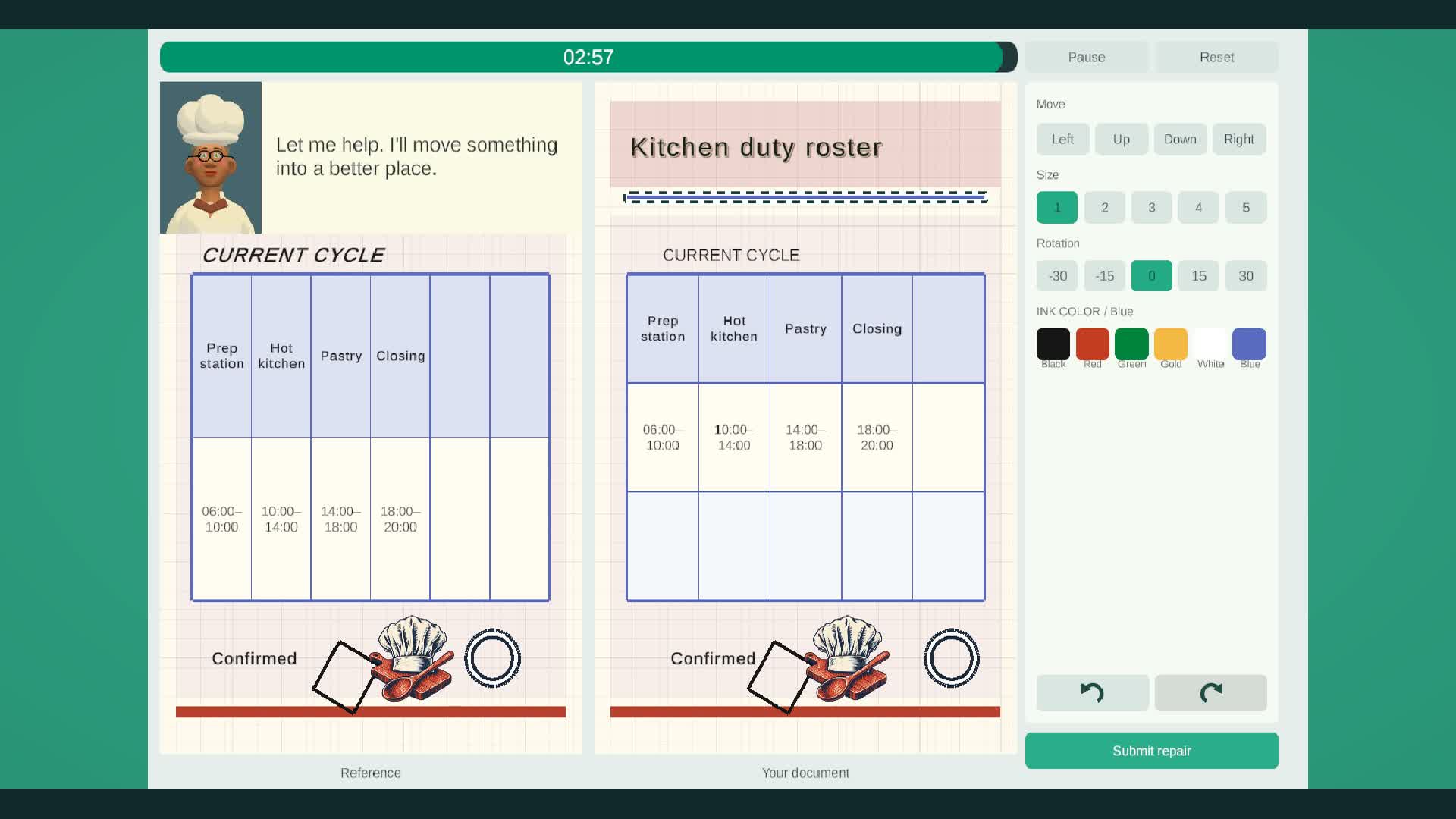Select size 2
Viewport: 1456px width, 819px height.
point(1104,208)
